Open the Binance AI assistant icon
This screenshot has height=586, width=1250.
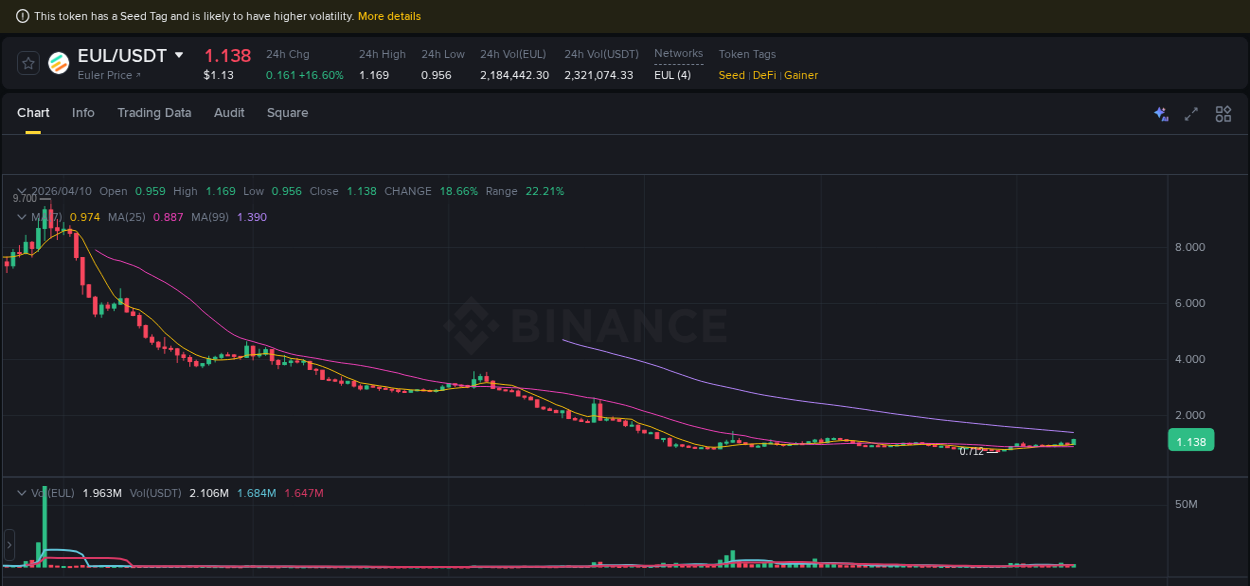pos(1161,114)
